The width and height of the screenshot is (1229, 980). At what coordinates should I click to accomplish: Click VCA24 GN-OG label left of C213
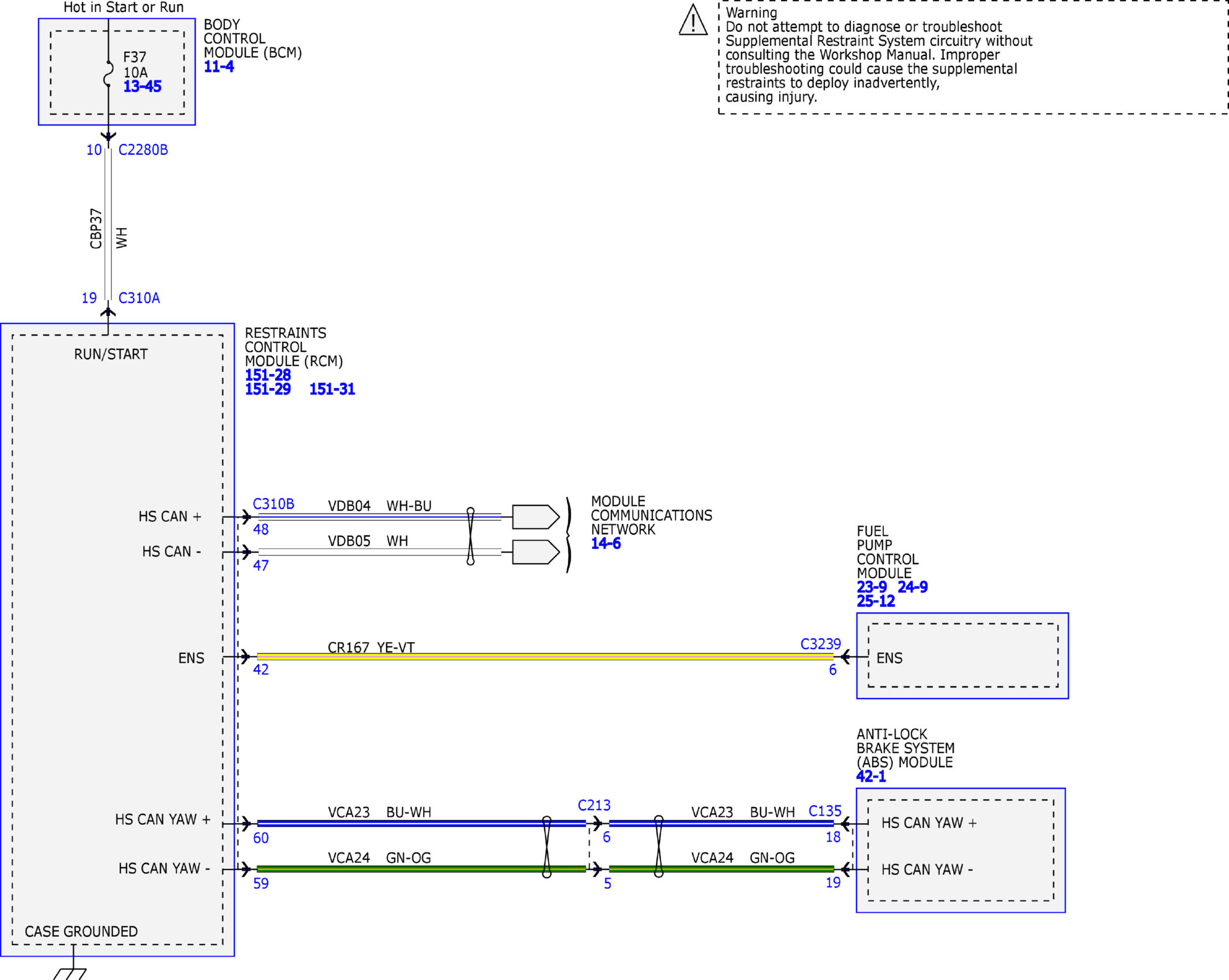[380, 858]
